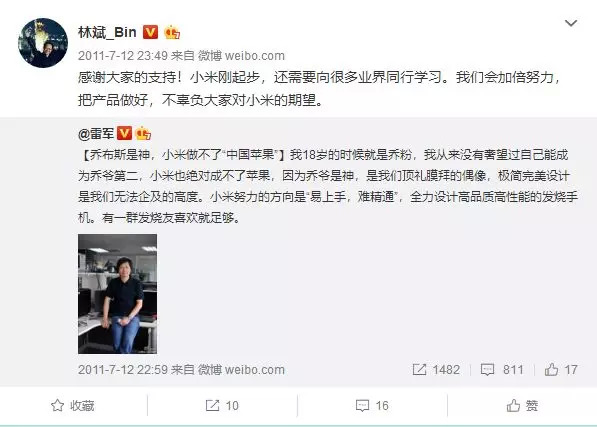597x427 pixels.
Task: Click orange verified V badge beside 林斌_Bin
Action: [150, 32]
